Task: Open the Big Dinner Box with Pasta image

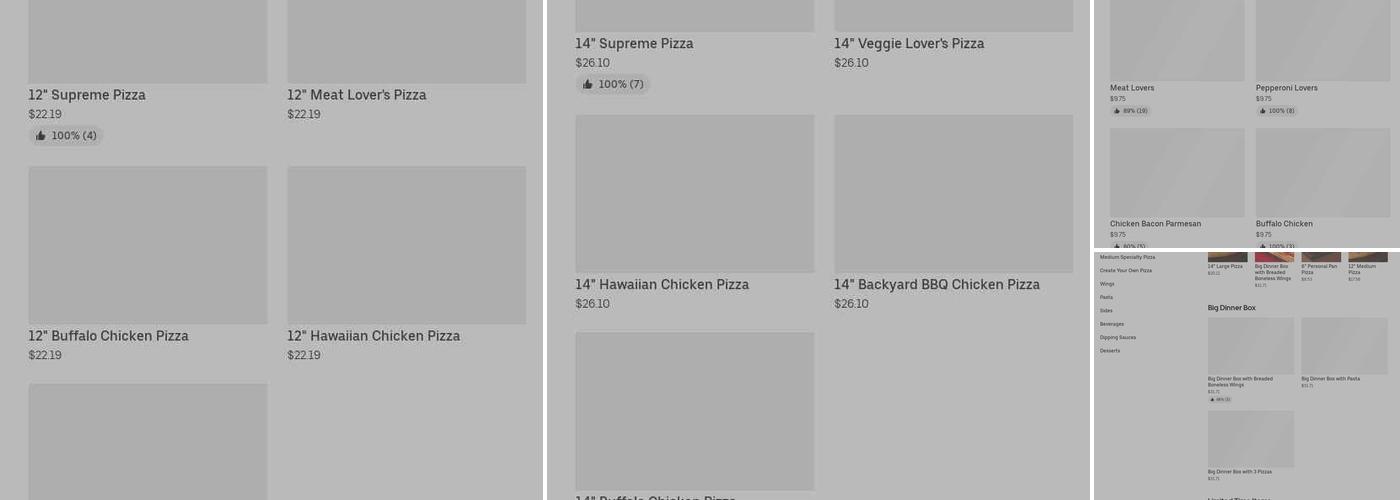Action: [1344, 345]
